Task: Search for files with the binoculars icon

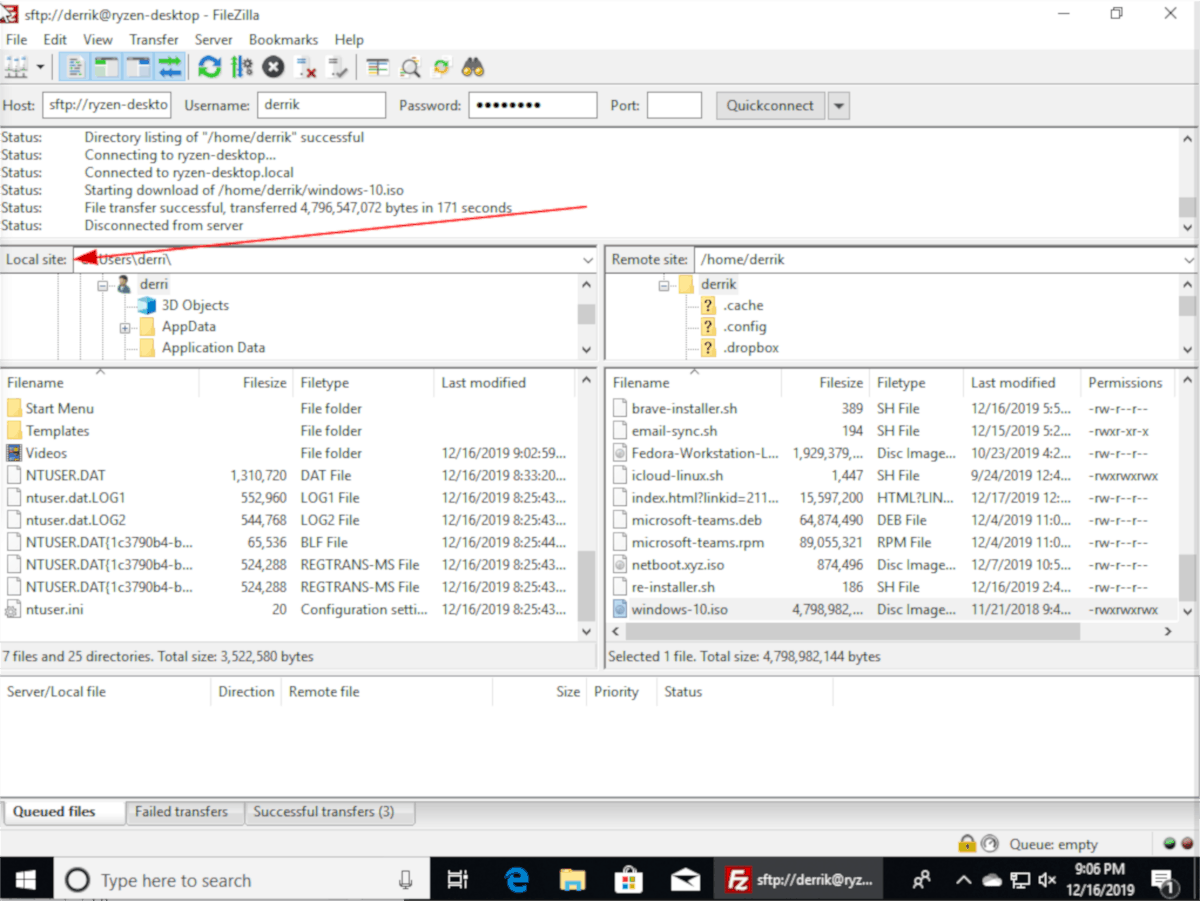Action: [x=473, y=67]
